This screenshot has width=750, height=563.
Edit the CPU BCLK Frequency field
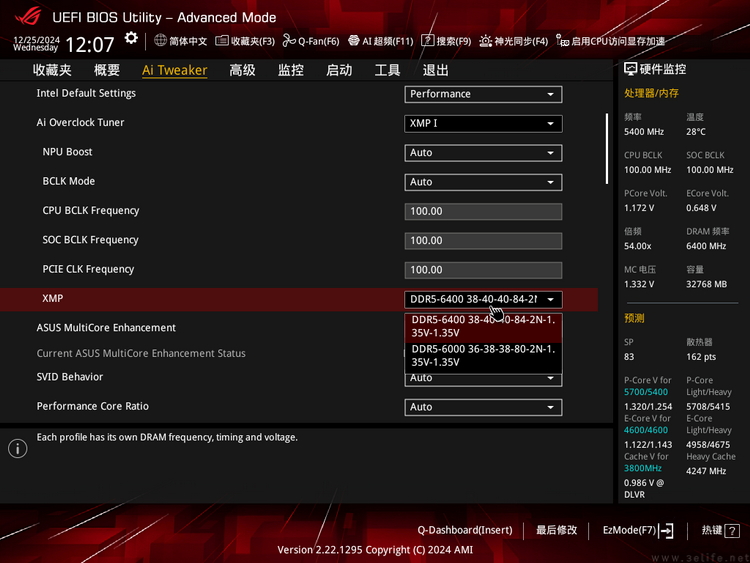click(483, 211)
